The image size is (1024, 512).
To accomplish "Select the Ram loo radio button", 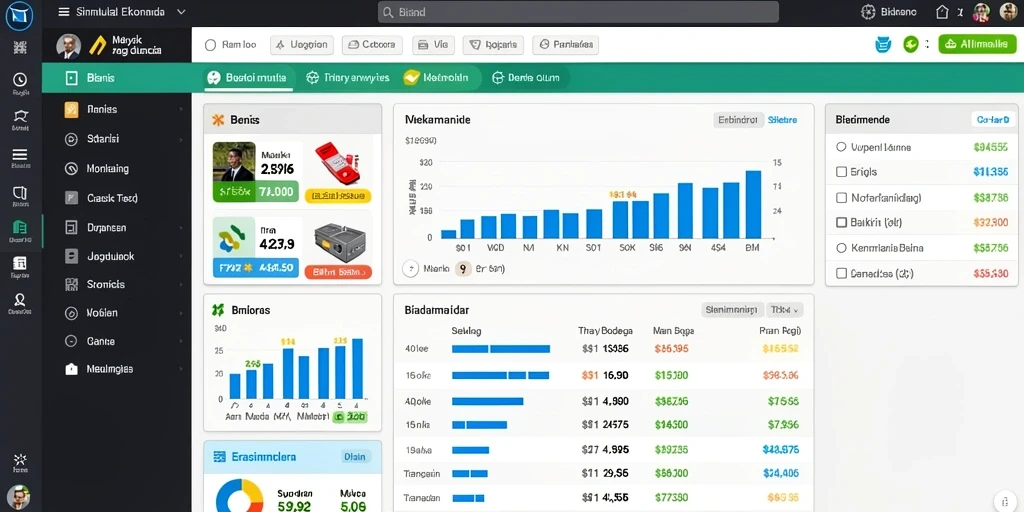I will point(210,45).
